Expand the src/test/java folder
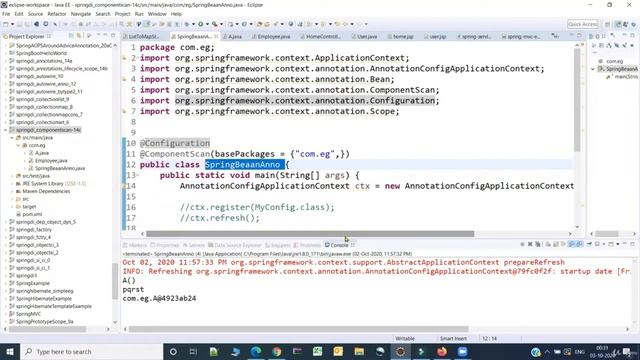This screenshot has height=360, width=640. 12,176
